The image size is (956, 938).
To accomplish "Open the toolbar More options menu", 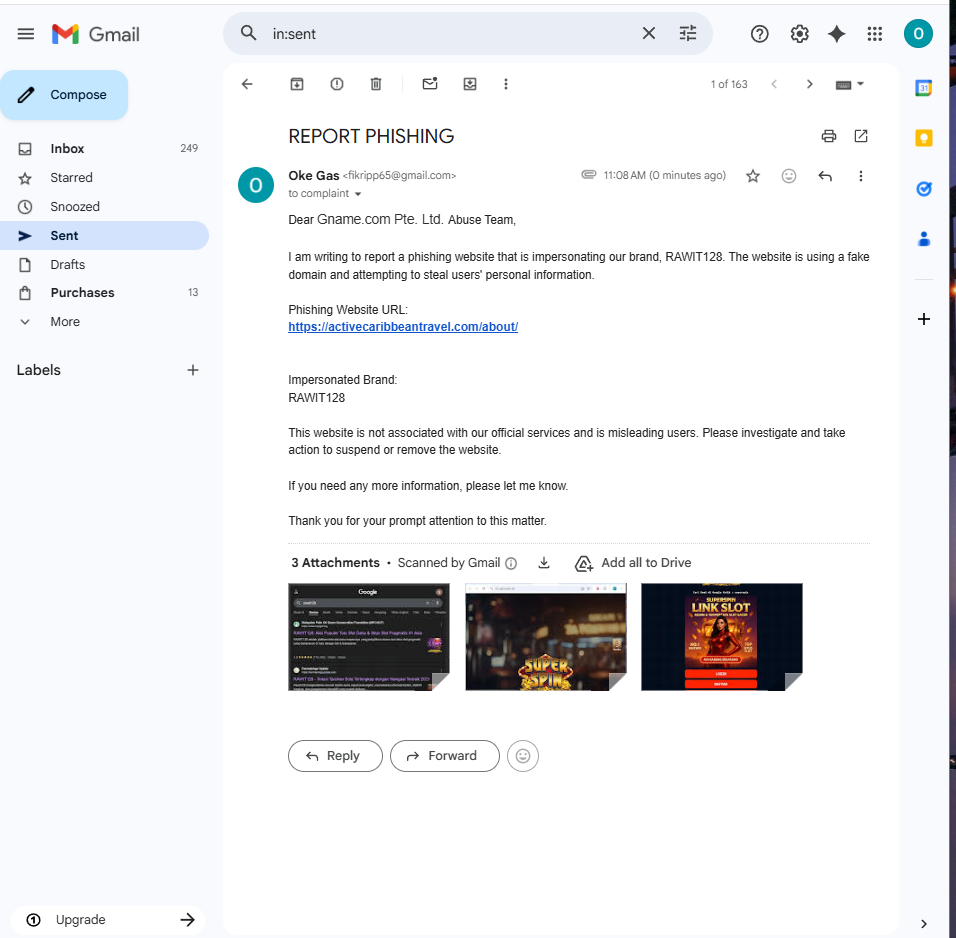I will (505, 84).
